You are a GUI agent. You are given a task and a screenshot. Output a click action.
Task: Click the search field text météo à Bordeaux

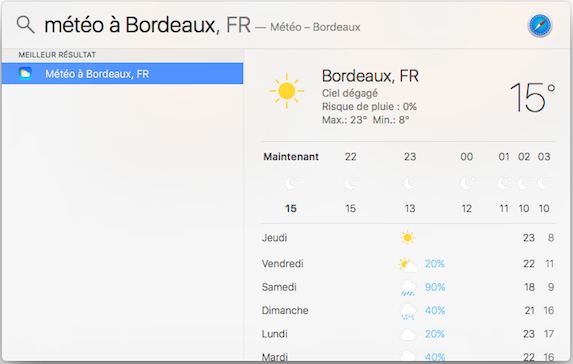tap(132, 25)
